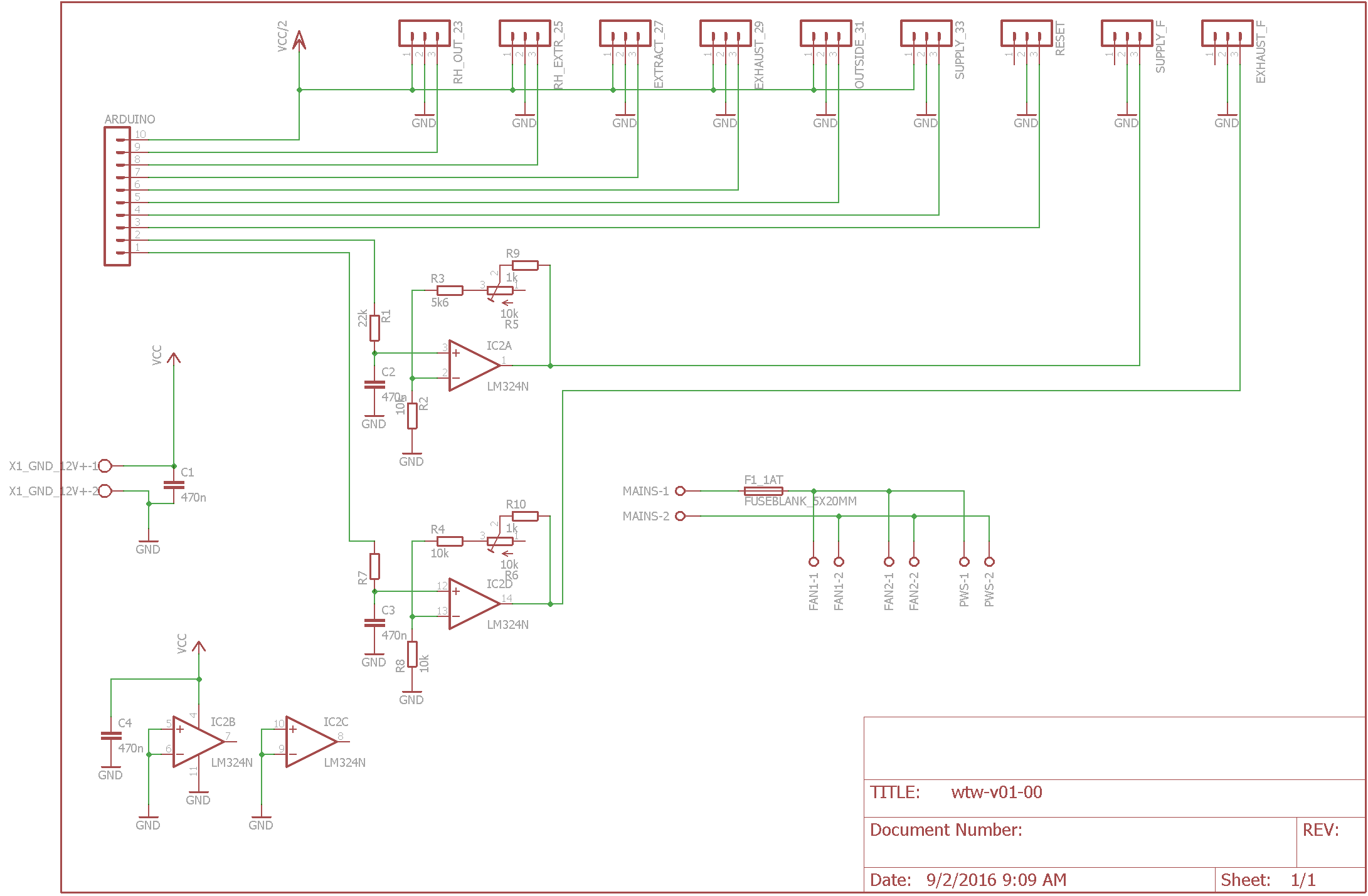Click VCC arrow above IC2B
Image resolution: width=1368 pixels, height=896 pixels.
click(x=199, y=648)
